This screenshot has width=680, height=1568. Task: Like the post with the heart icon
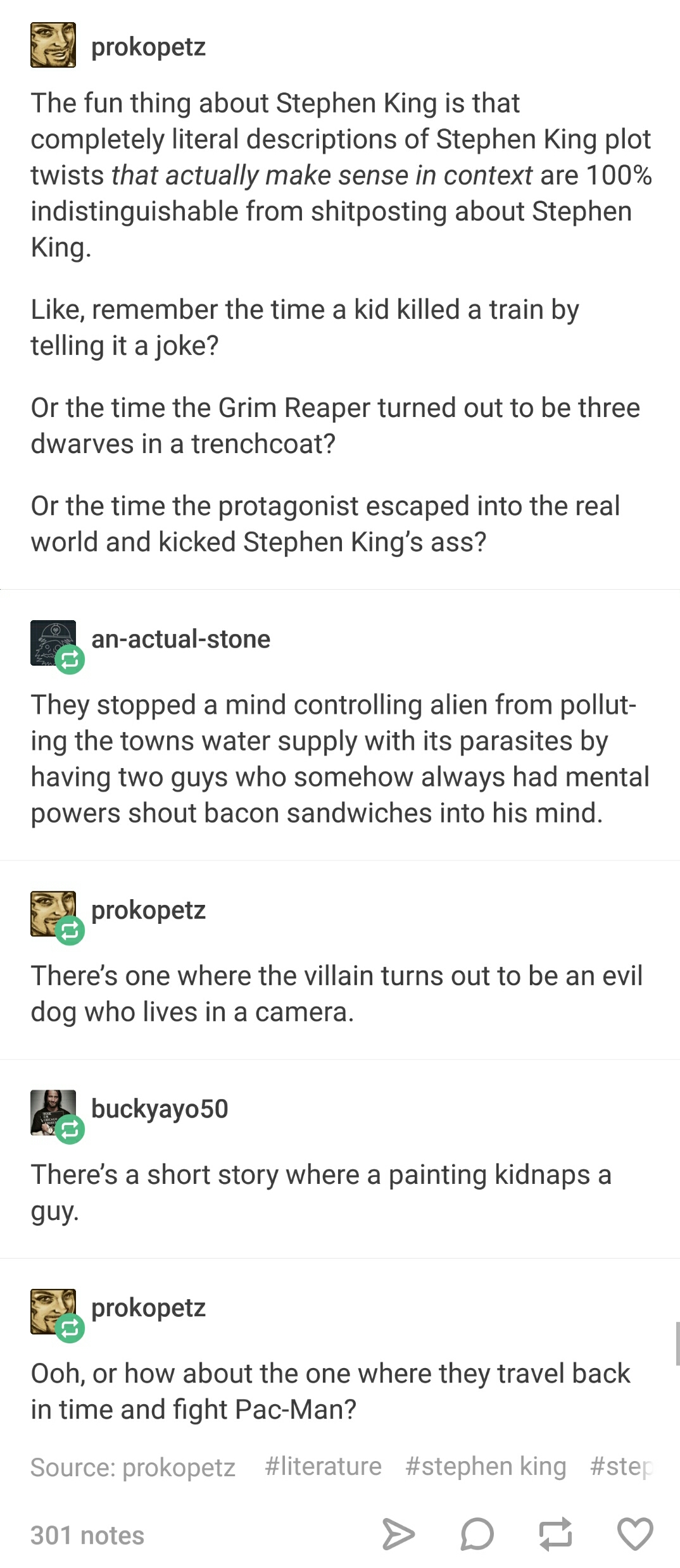pos(634,1534)
